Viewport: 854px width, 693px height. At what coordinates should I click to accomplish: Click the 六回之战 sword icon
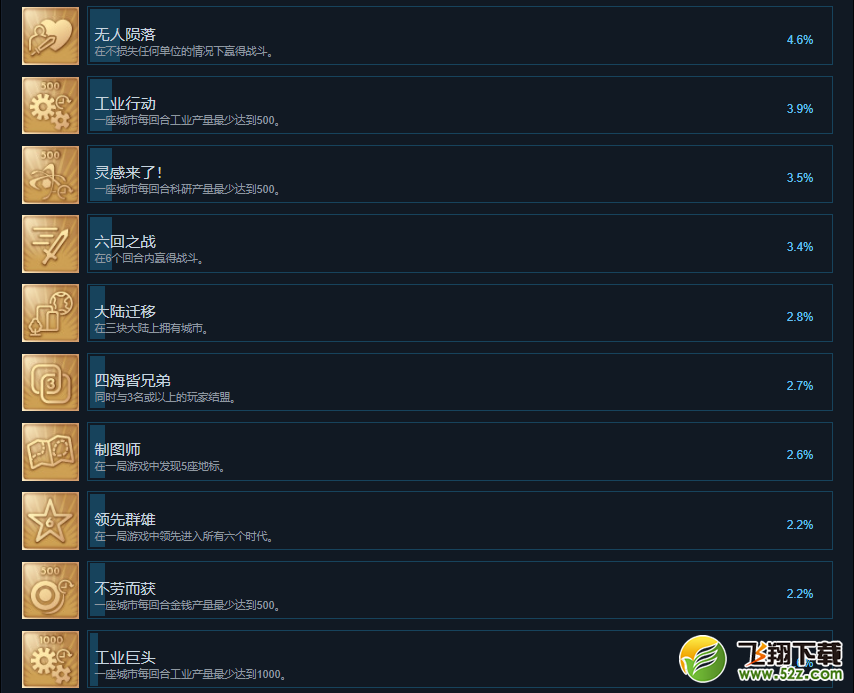point(50,244)
